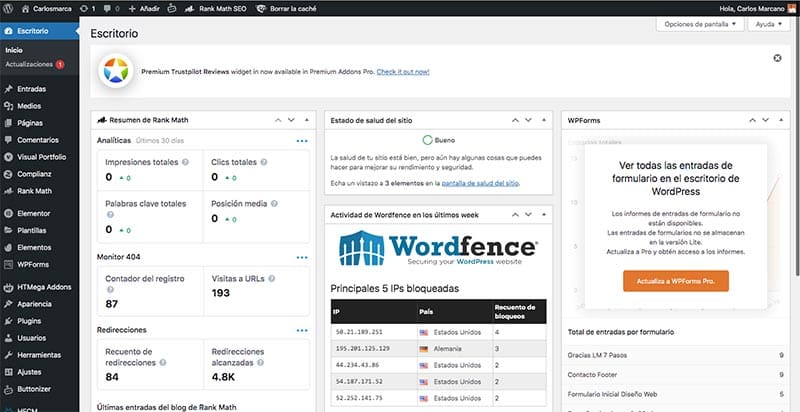Click Borrar la caché in admin bar
Image resolution: width=800 pixels, height=412 pixels.
286,9
